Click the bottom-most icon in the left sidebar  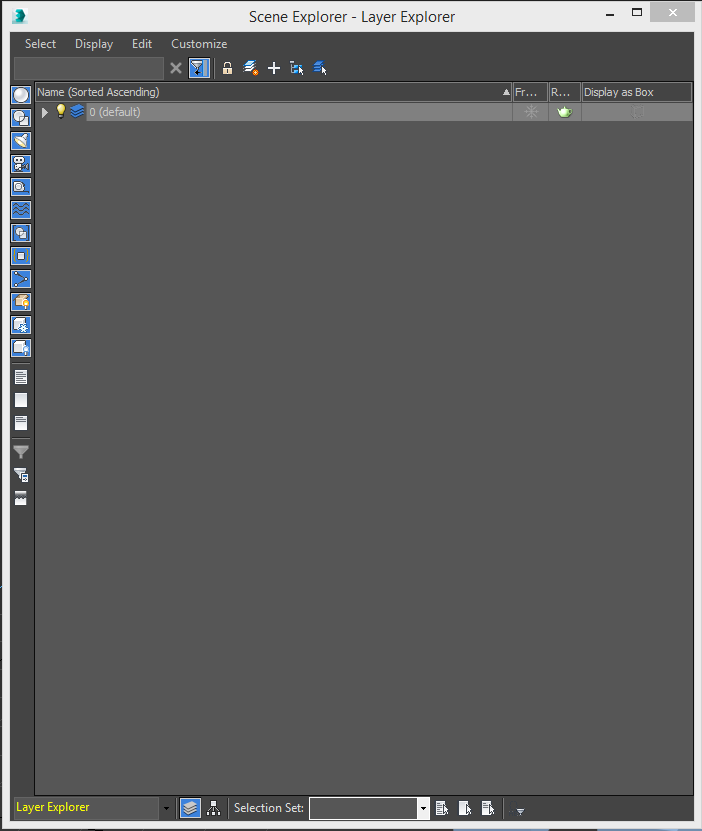21,498
